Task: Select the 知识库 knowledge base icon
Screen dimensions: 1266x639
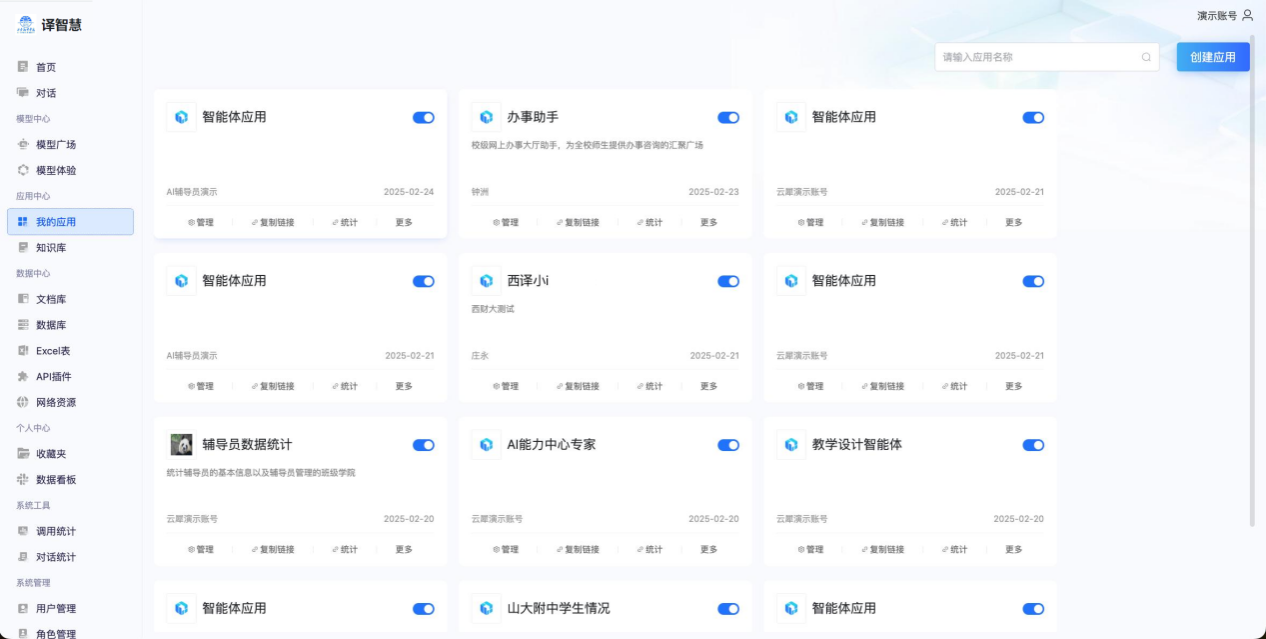Action: point(23,247)
